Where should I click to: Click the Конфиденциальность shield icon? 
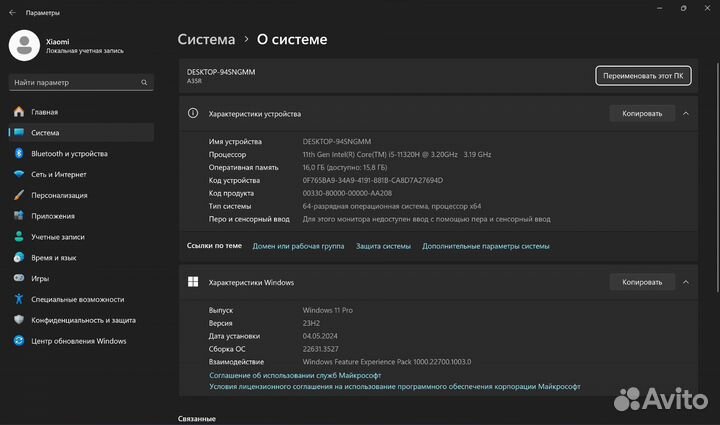point(19,319)
